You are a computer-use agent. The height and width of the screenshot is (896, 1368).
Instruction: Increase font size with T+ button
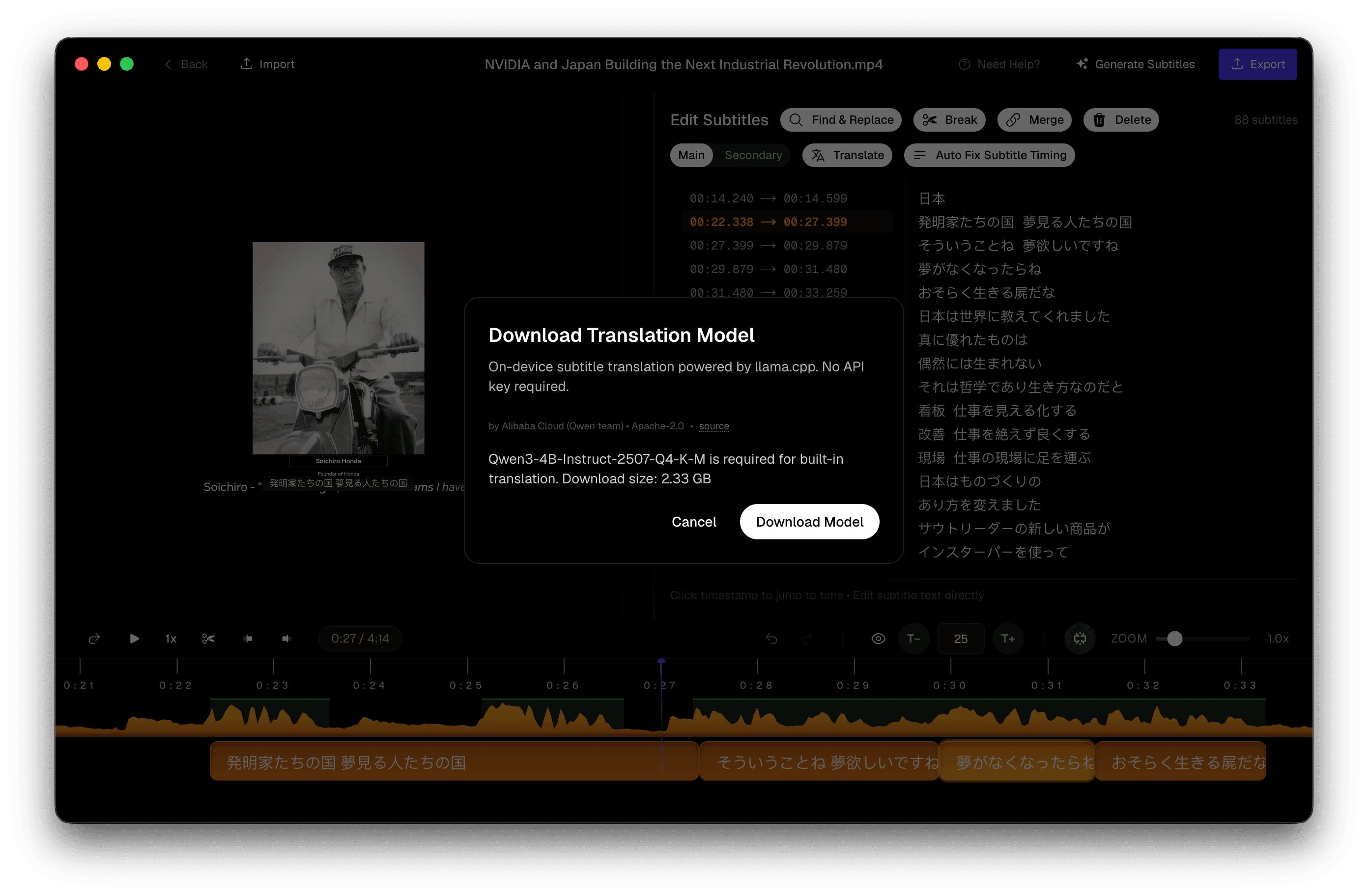pyautogui.click(x=1008, y=639)
